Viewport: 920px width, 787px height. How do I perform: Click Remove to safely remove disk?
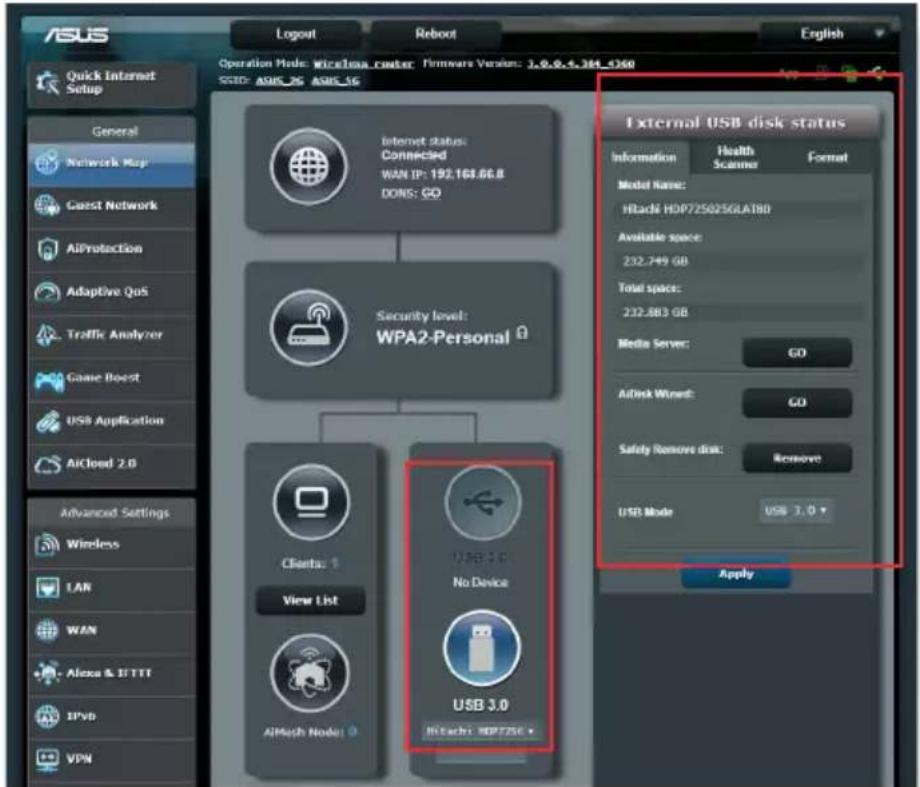[x=797, y=458]
